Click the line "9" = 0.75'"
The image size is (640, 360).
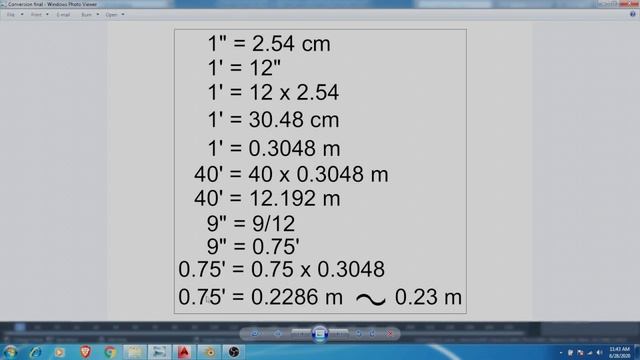(x=253, y=246)
